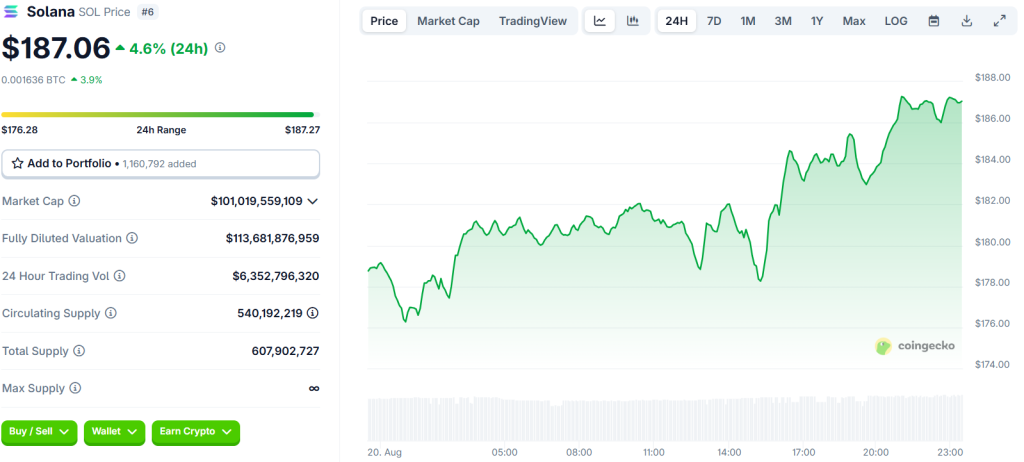Click the 4.6% (24h) change text
Image resolution: width=1024 pixels, height=462 pixels.
click(168, 48)
